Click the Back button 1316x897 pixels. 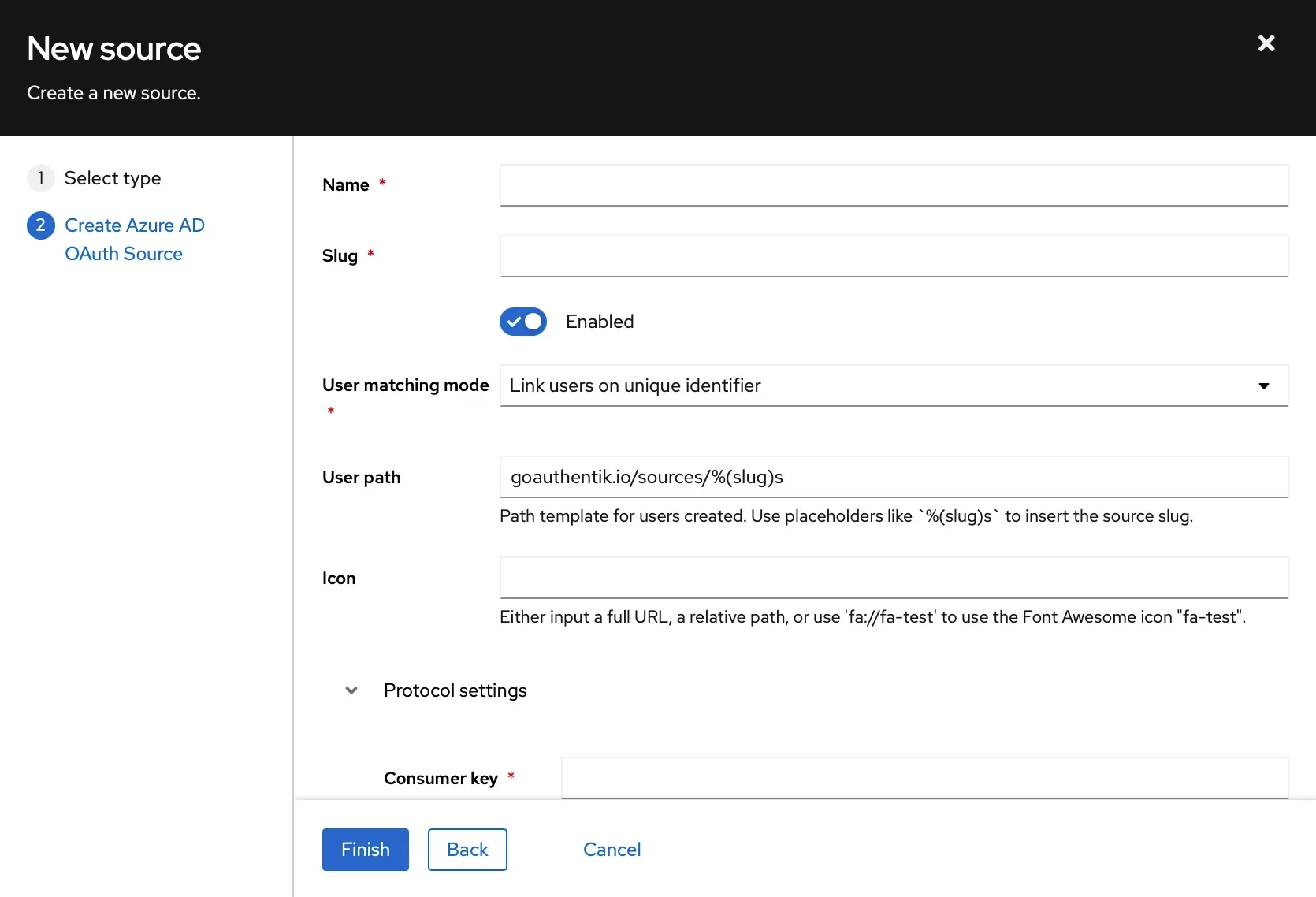(467, 850)
